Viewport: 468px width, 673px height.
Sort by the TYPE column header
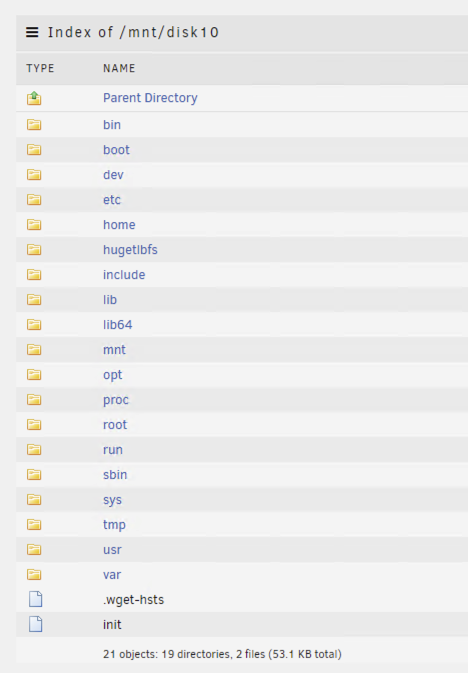click(40, 68)
